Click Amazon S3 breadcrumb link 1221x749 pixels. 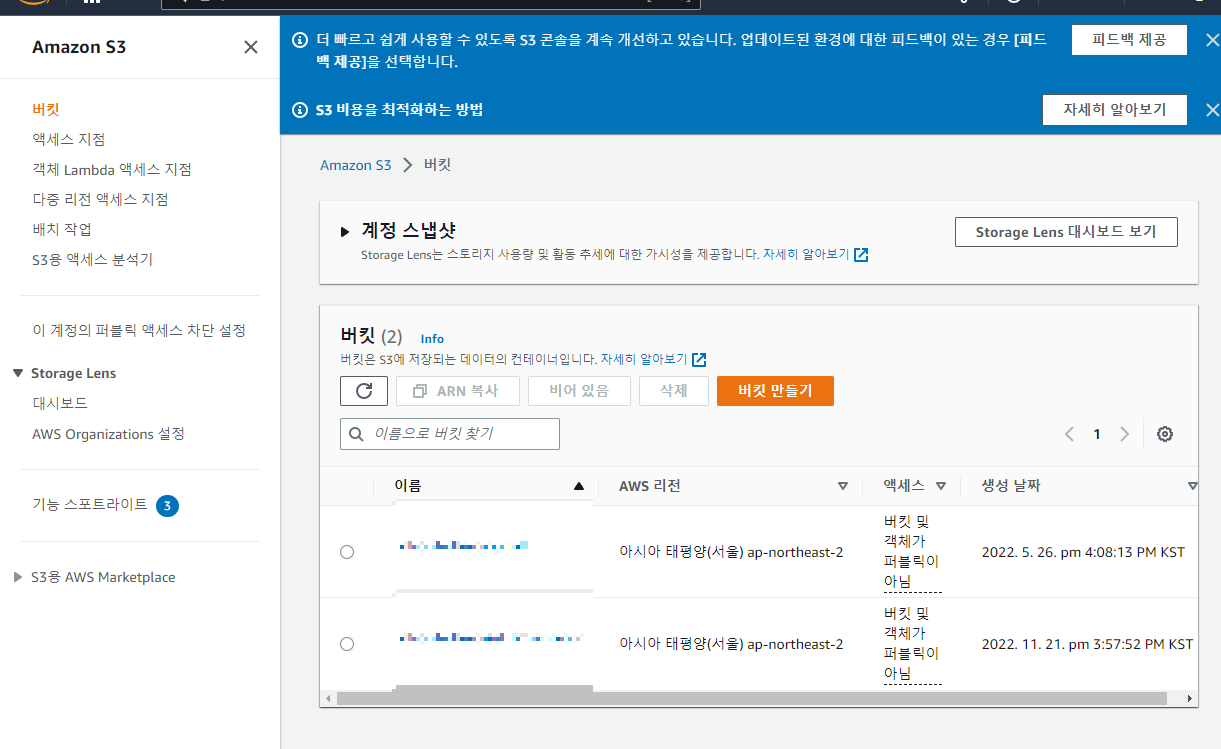pyautogui.click(x=356, y=165)
